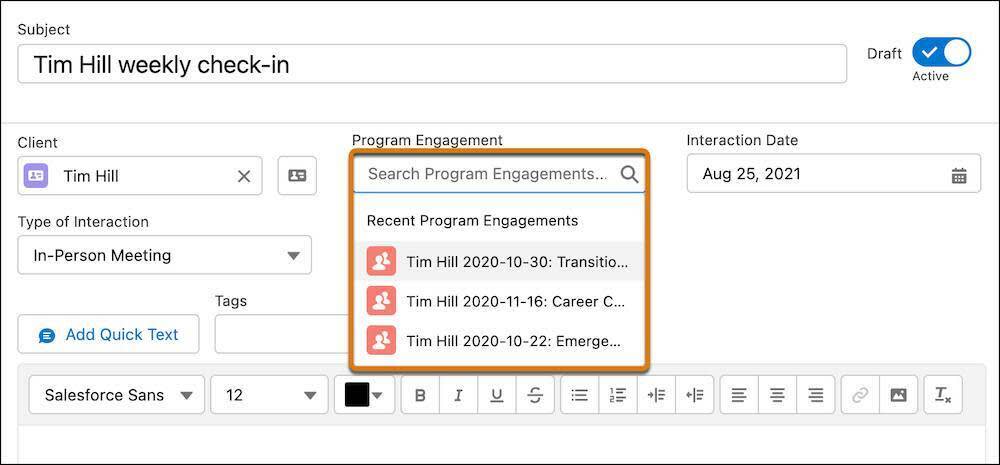Apply bold formatting

point(420,395)
